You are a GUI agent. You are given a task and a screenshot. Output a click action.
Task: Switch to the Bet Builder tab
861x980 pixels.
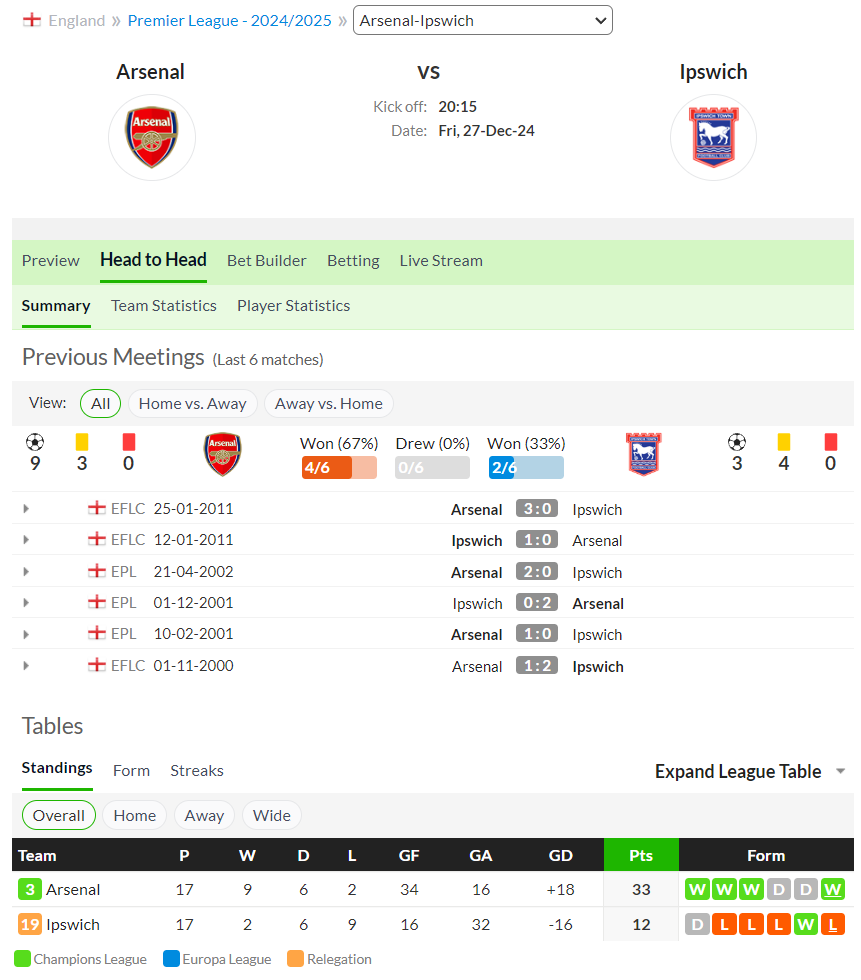(x=267, y=261)
